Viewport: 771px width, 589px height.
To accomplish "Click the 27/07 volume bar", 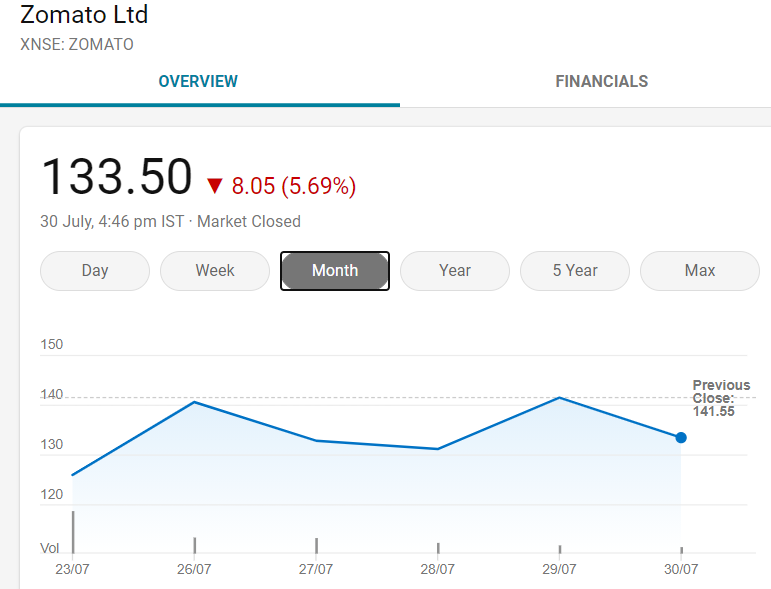I will pyautogui.click(x=316, y=546).
